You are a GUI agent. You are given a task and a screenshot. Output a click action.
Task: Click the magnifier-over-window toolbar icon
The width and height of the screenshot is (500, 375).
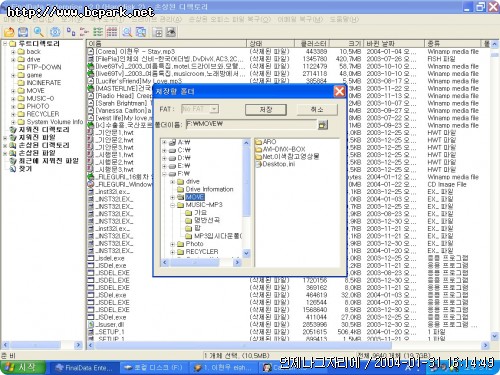point(141,32)
